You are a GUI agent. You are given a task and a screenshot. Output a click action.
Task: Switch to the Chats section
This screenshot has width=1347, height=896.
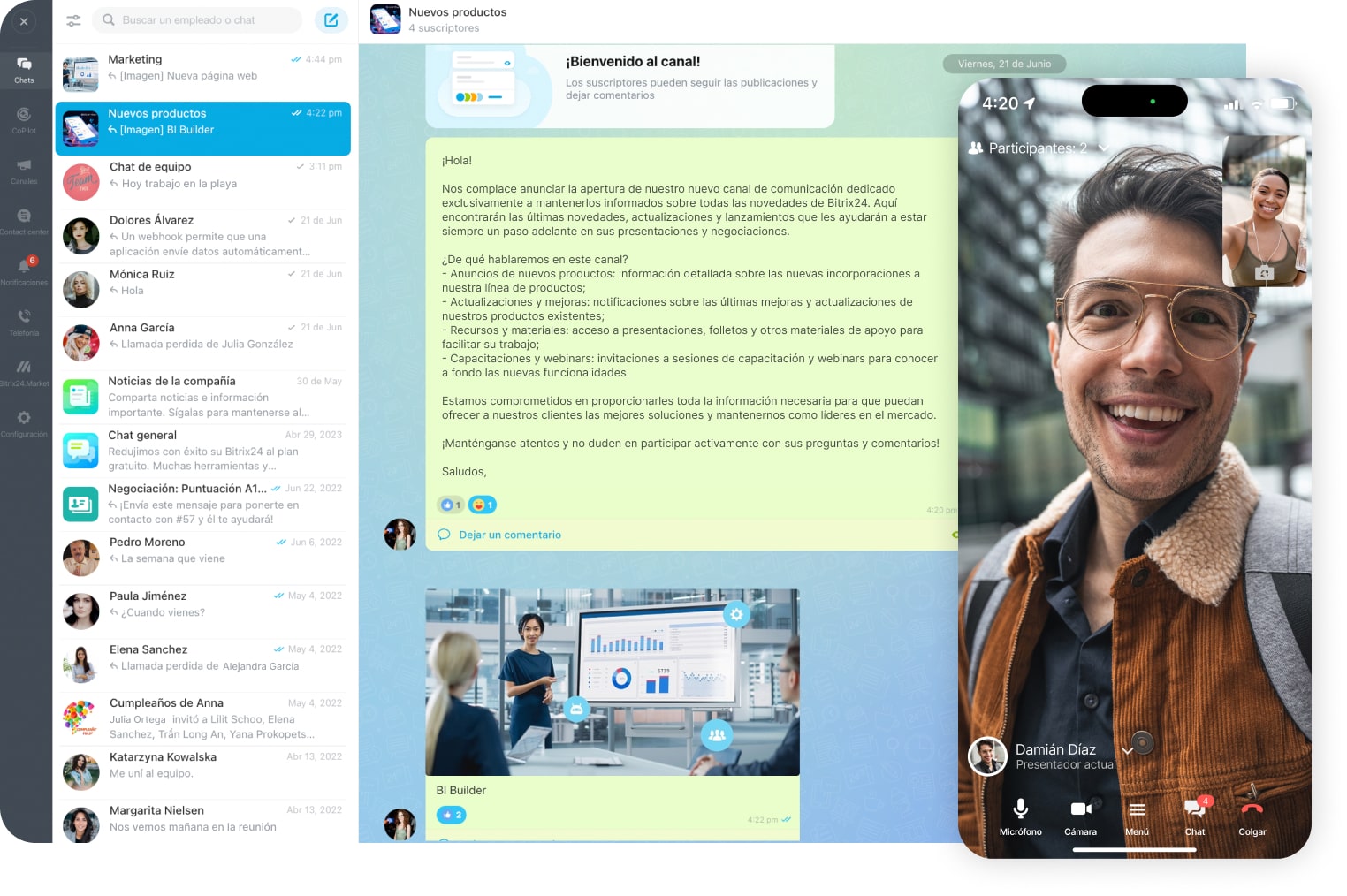(24, 69)
